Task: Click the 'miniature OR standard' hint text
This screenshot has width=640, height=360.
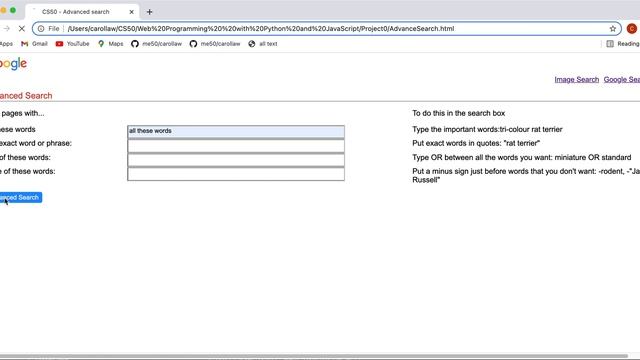Action: [x=593, y=157]
